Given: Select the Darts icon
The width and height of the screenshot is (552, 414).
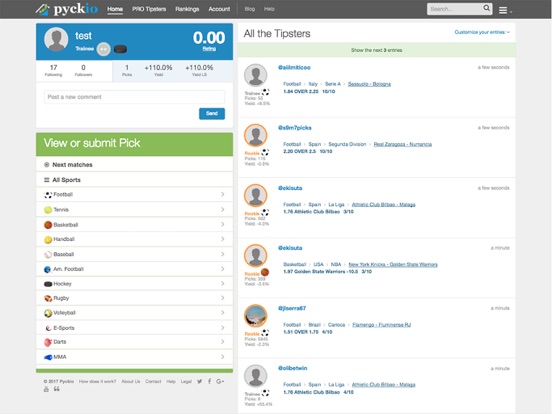Looking at the screenshot, I should (48, 342).
